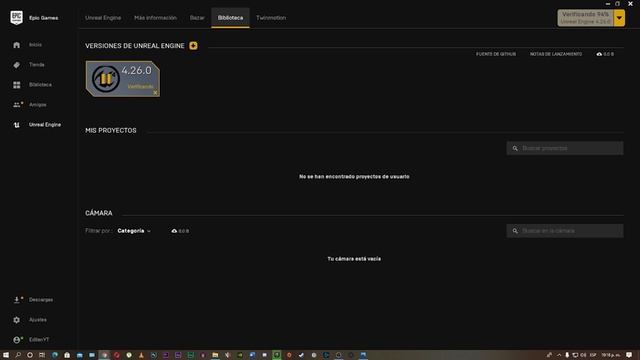Click the Verificando status on the engine card
The image size is (640, 360).
click(140, 87)
